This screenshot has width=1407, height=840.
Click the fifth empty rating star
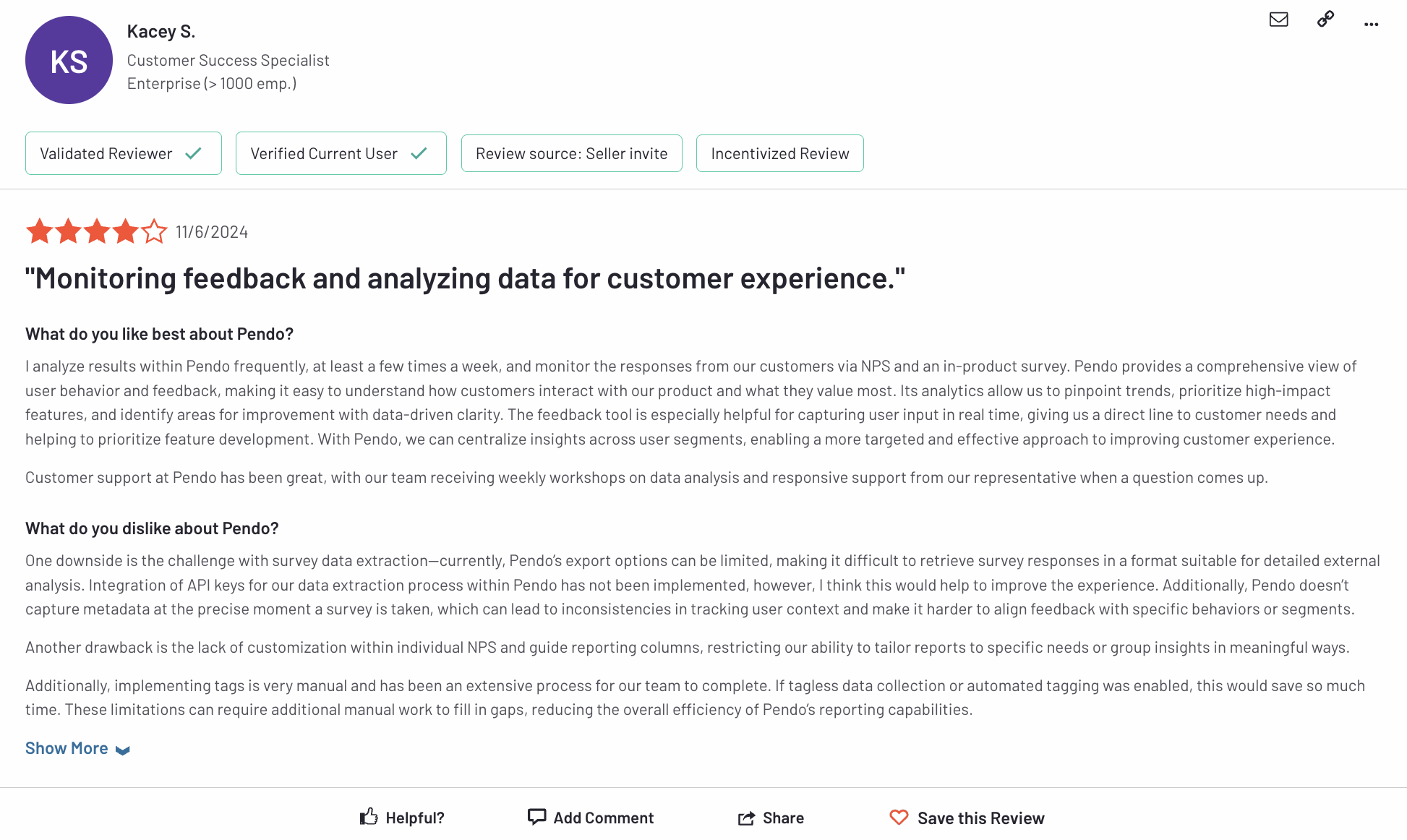154,231
